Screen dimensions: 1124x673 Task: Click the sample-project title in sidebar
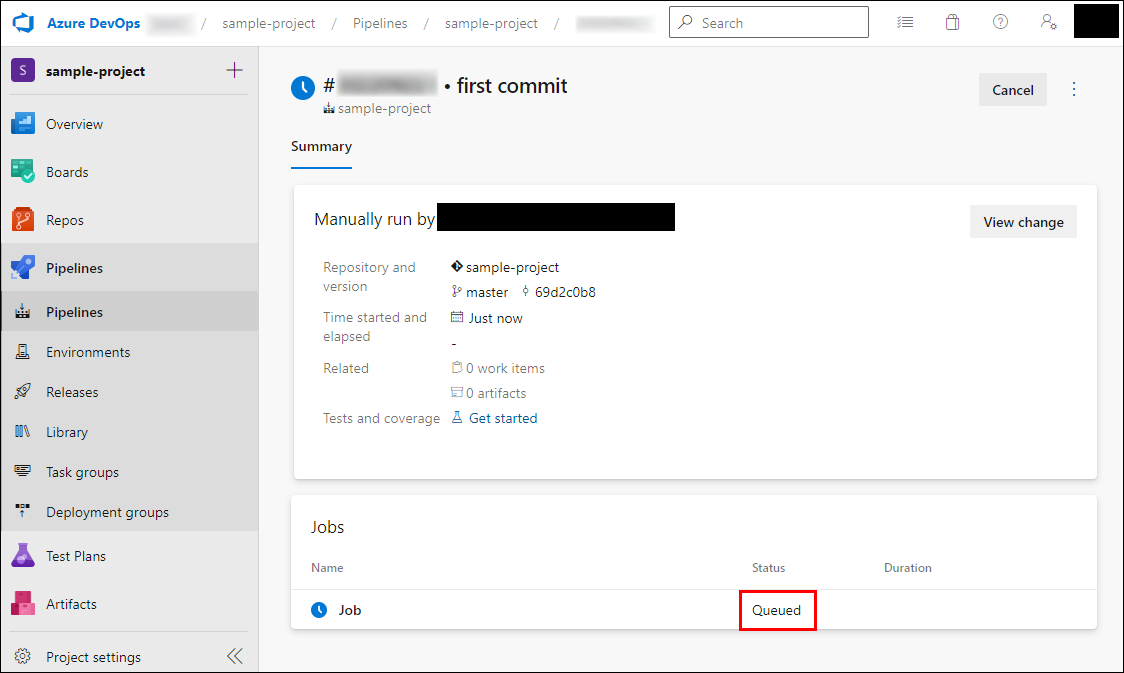(95, 71)
